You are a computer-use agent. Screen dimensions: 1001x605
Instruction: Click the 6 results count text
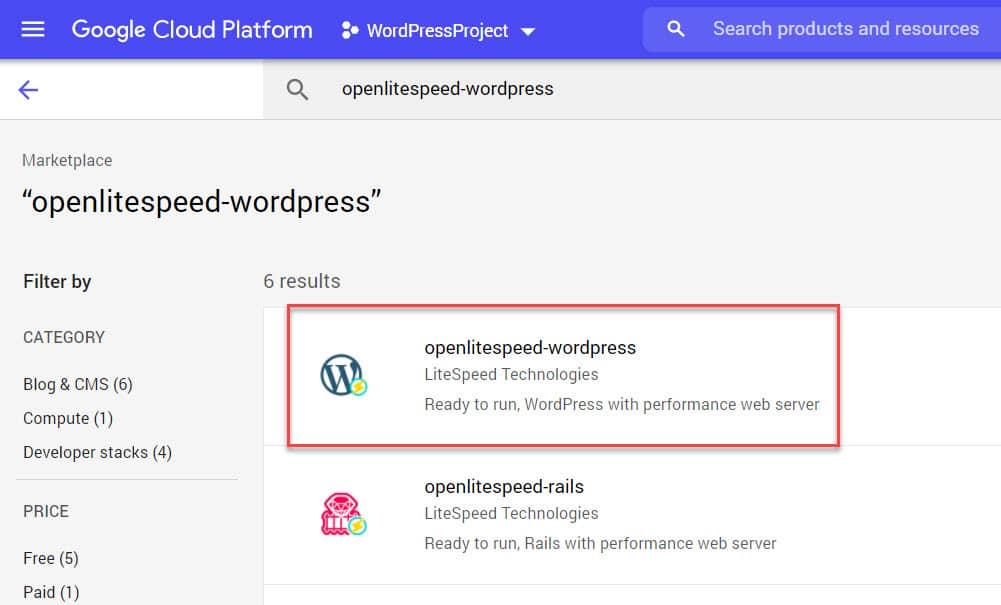click(302, 281)
